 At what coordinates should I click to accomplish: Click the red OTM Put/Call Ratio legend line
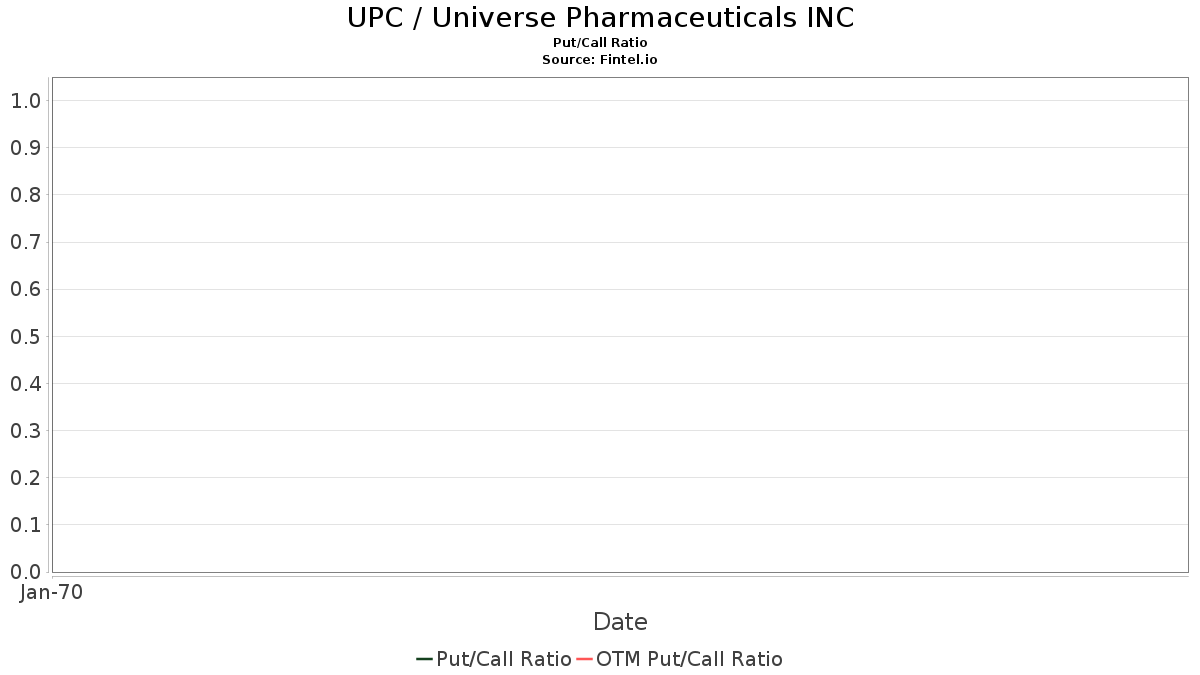click(585, 659)
